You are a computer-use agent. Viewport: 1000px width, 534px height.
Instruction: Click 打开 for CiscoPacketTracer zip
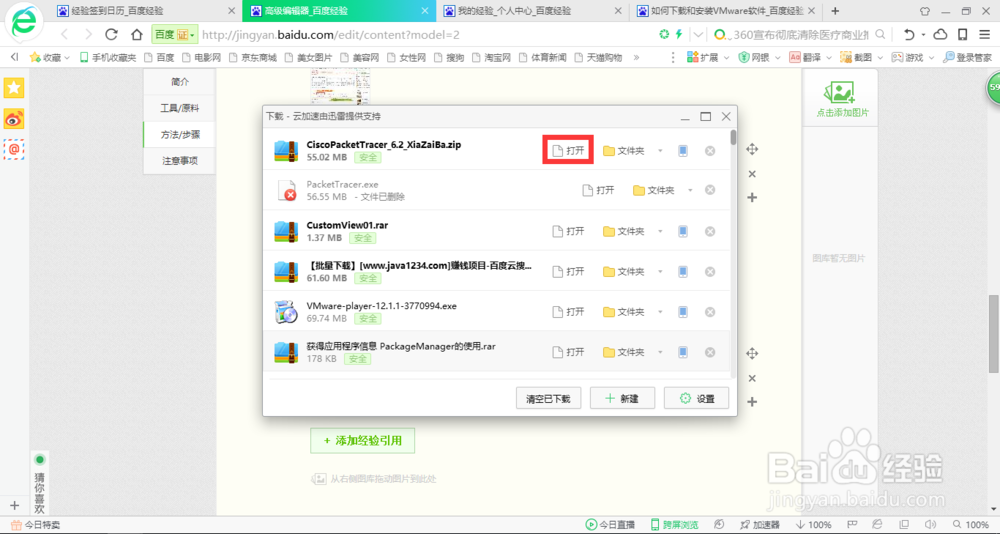568,151
